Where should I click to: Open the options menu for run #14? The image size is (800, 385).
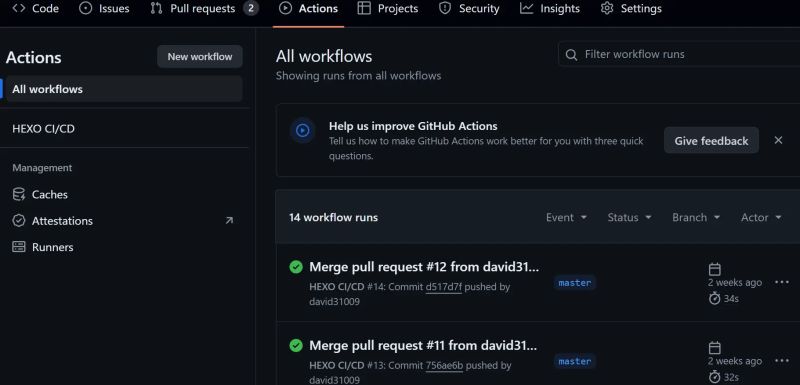pyautogui.click(x=782, y=282)
